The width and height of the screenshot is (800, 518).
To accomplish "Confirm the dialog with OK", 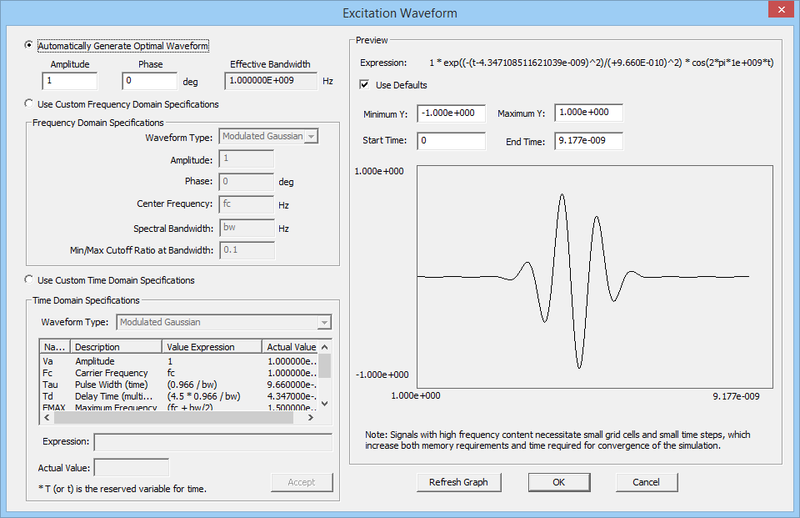I will [x=559, y=482].
